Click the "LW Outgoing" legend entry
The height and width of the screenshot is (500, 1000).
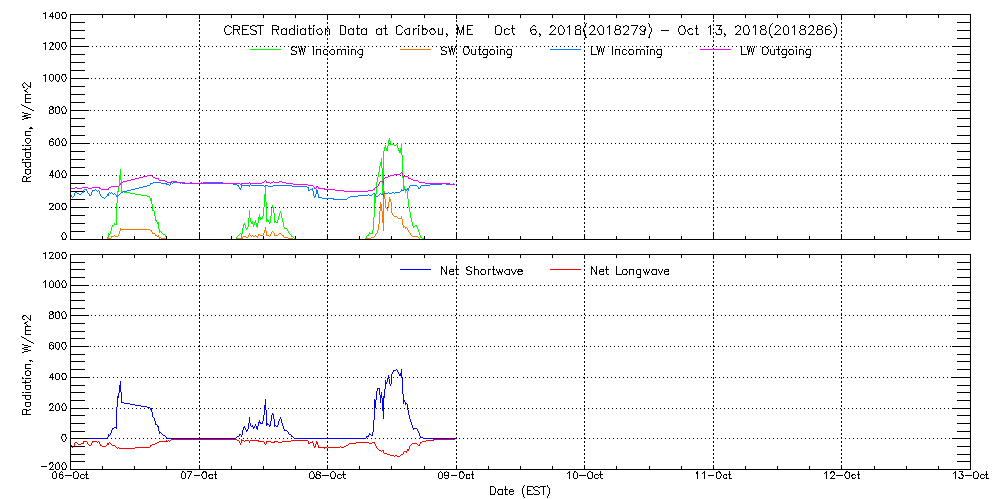point(775,51)
